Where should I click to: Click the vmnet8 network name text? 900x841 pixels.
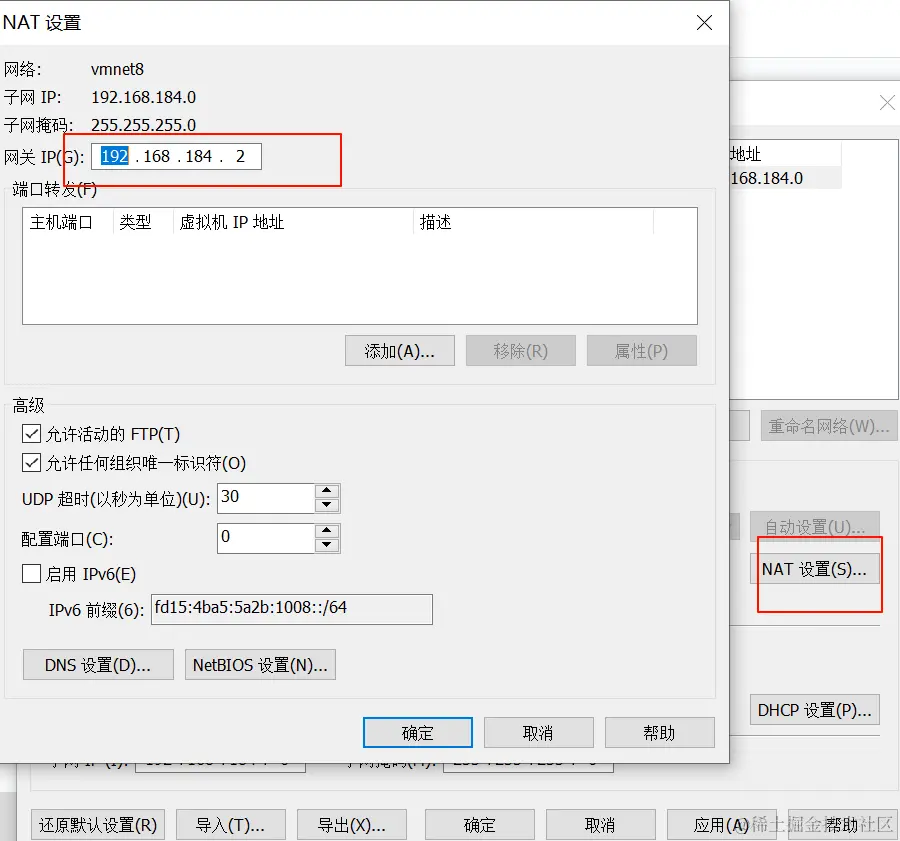coord(118,69)
